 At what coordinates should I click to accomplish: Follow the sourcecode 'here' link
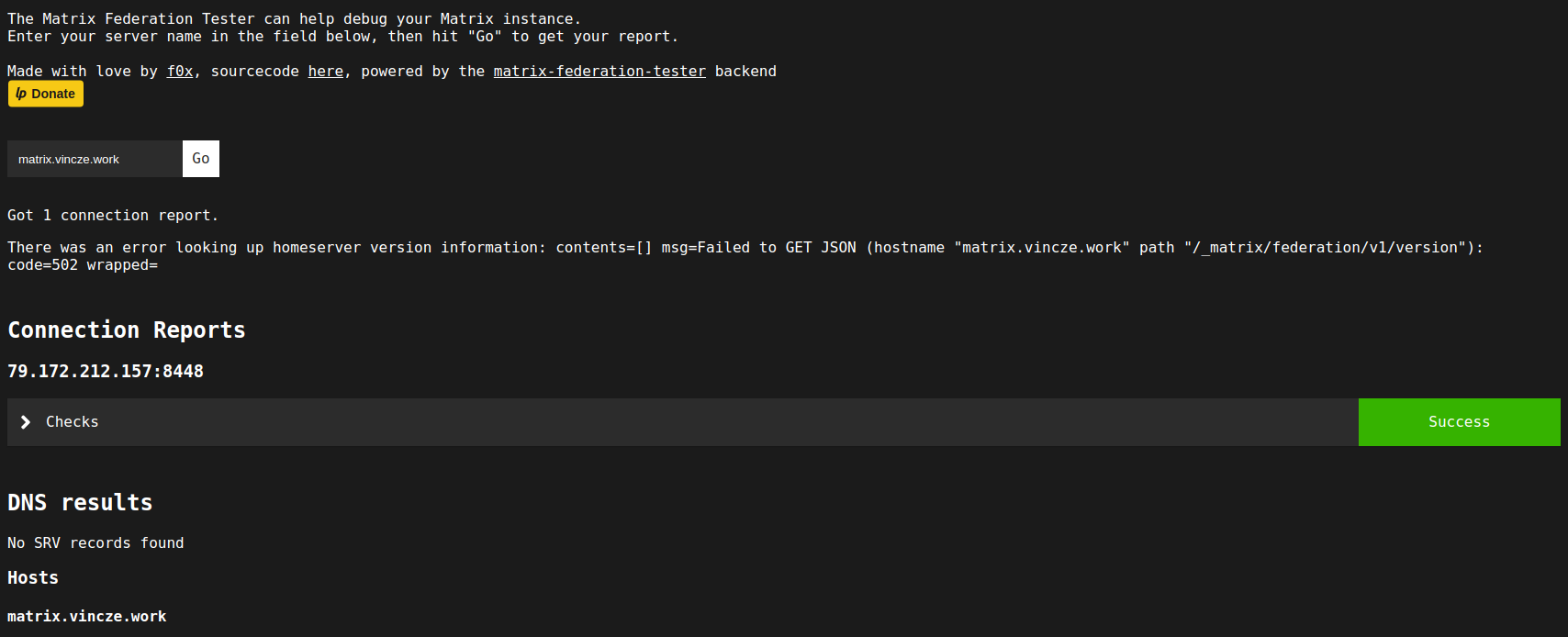pyautogui.click(x=326, y=72)
